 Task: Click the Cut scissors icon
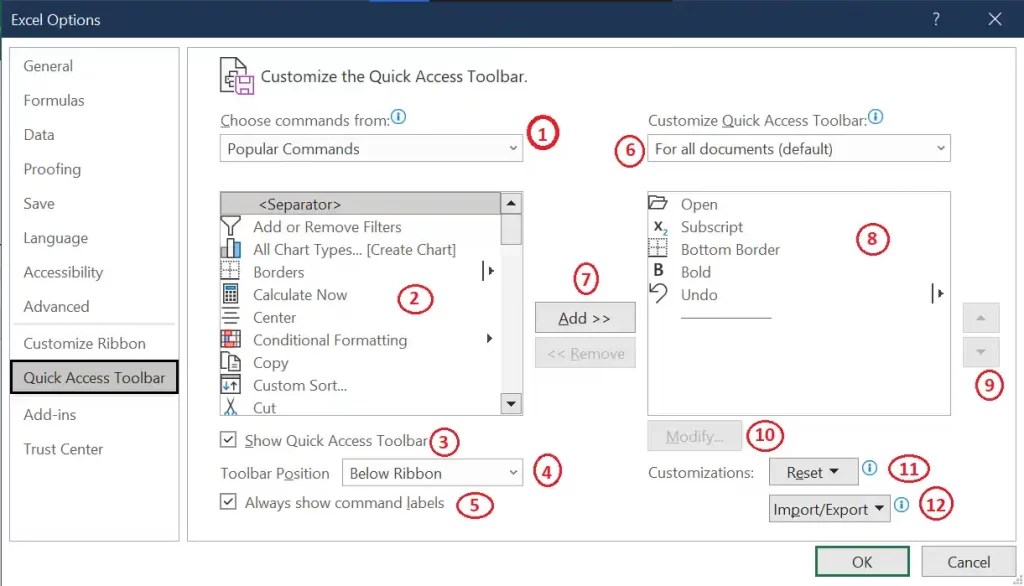pyautogui.click(x=231, y=407)
